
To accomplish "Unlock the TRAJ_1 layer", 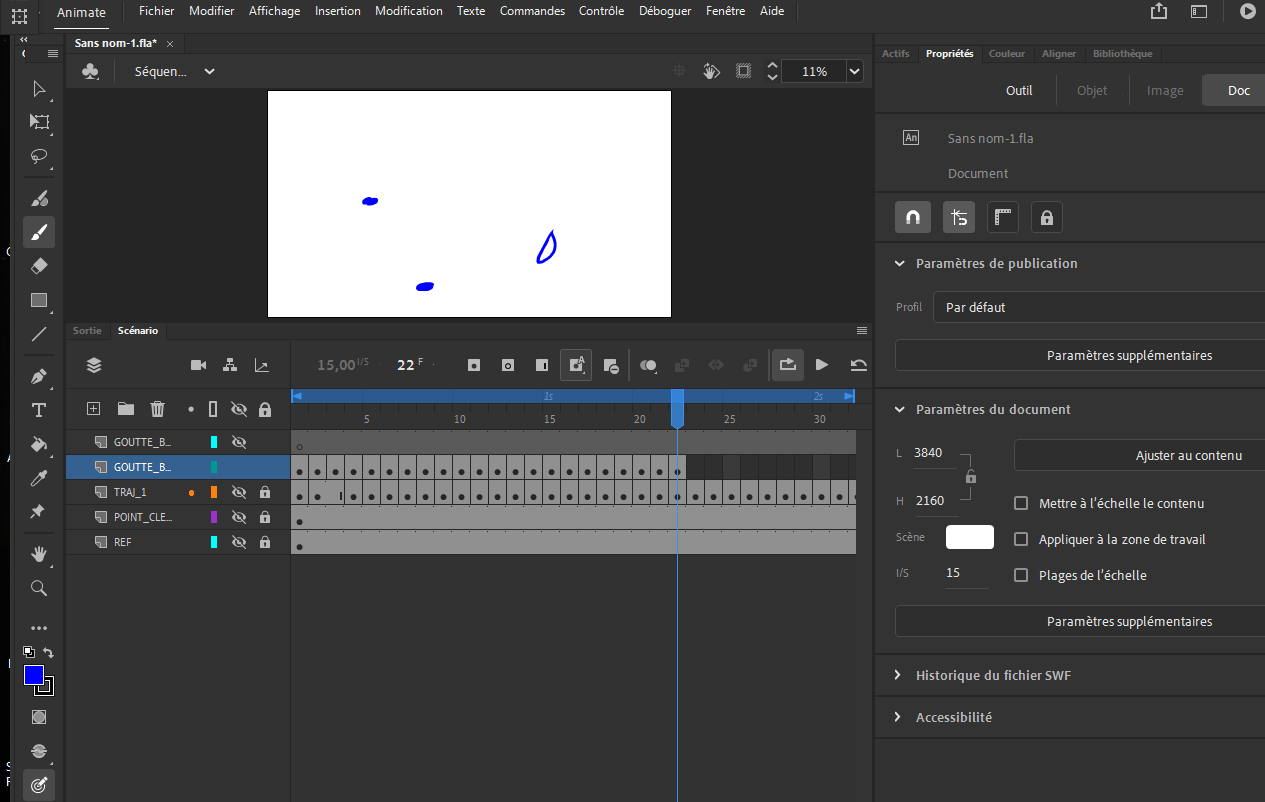I will tap(265, 492).
